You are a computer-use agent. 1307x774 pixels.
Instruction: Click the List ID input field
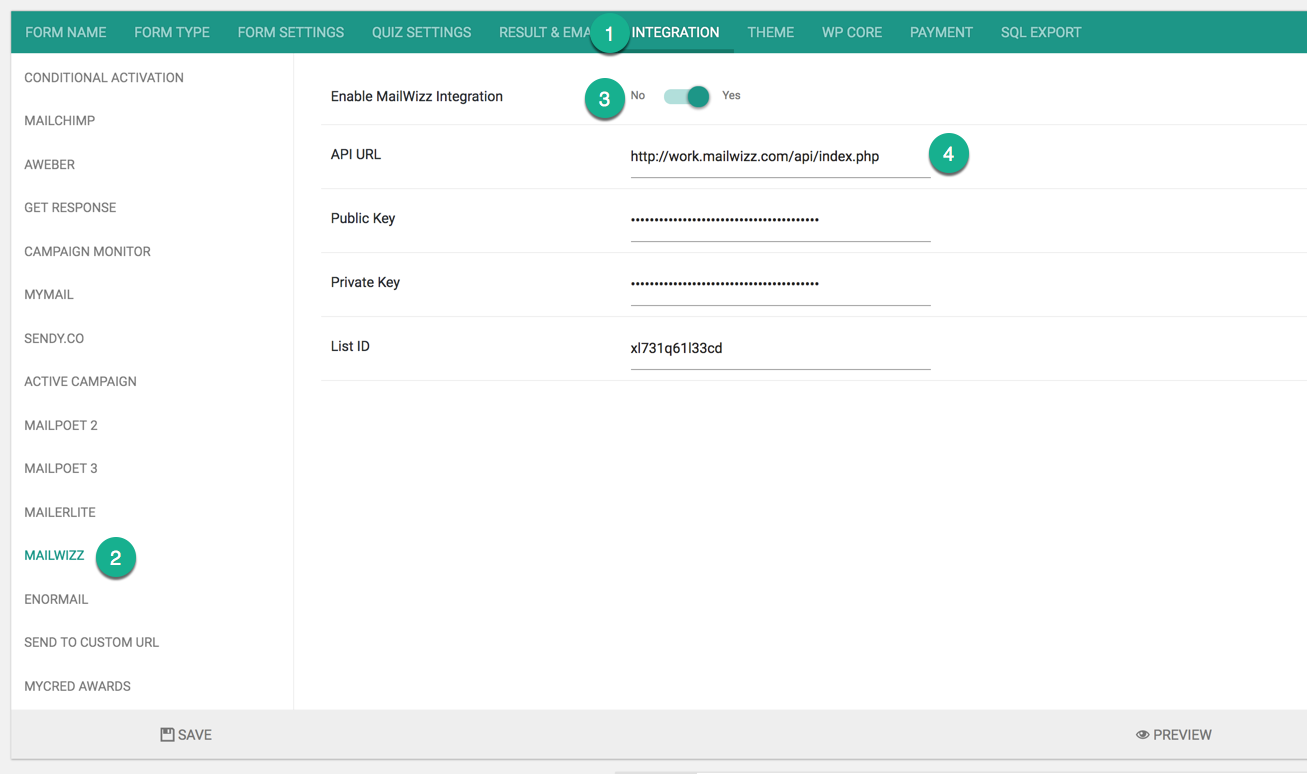(x=780, y=349)
